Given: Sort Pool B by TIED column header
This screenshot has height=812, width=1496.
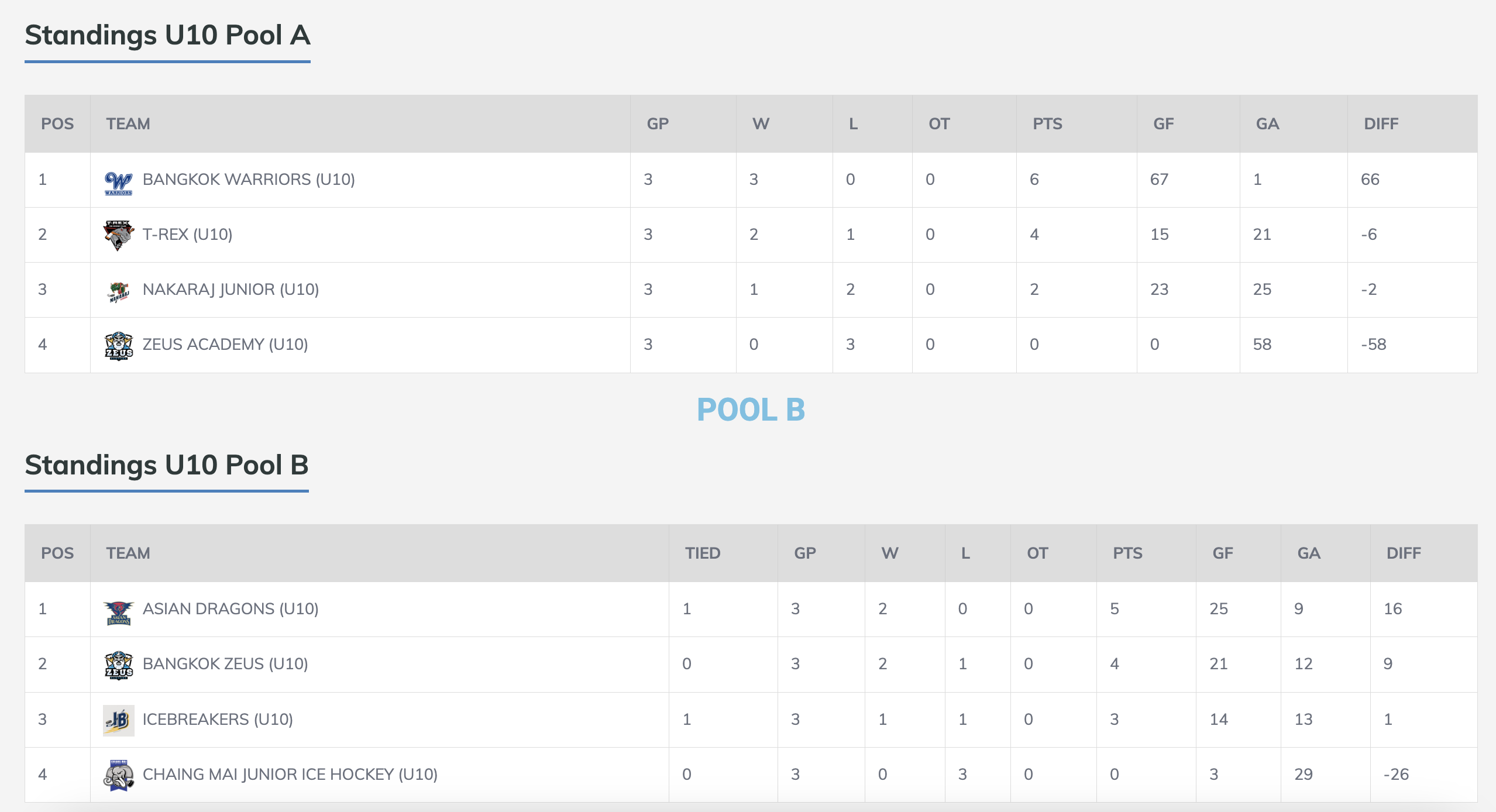Looking at the screenshot, I should (x=703, y=553).
